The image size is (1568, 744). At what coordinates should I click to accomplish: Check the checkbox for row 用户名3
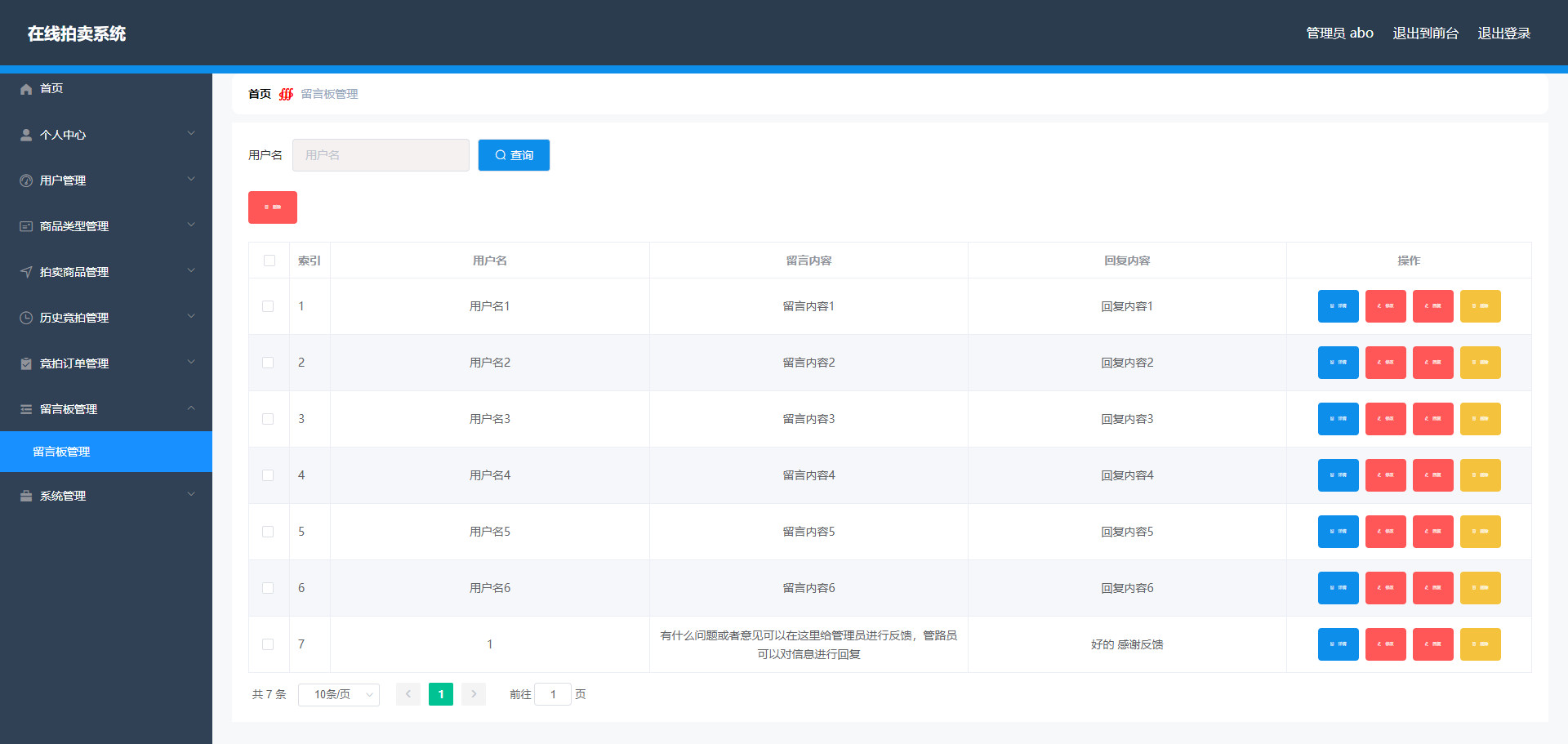click(268, 419)
